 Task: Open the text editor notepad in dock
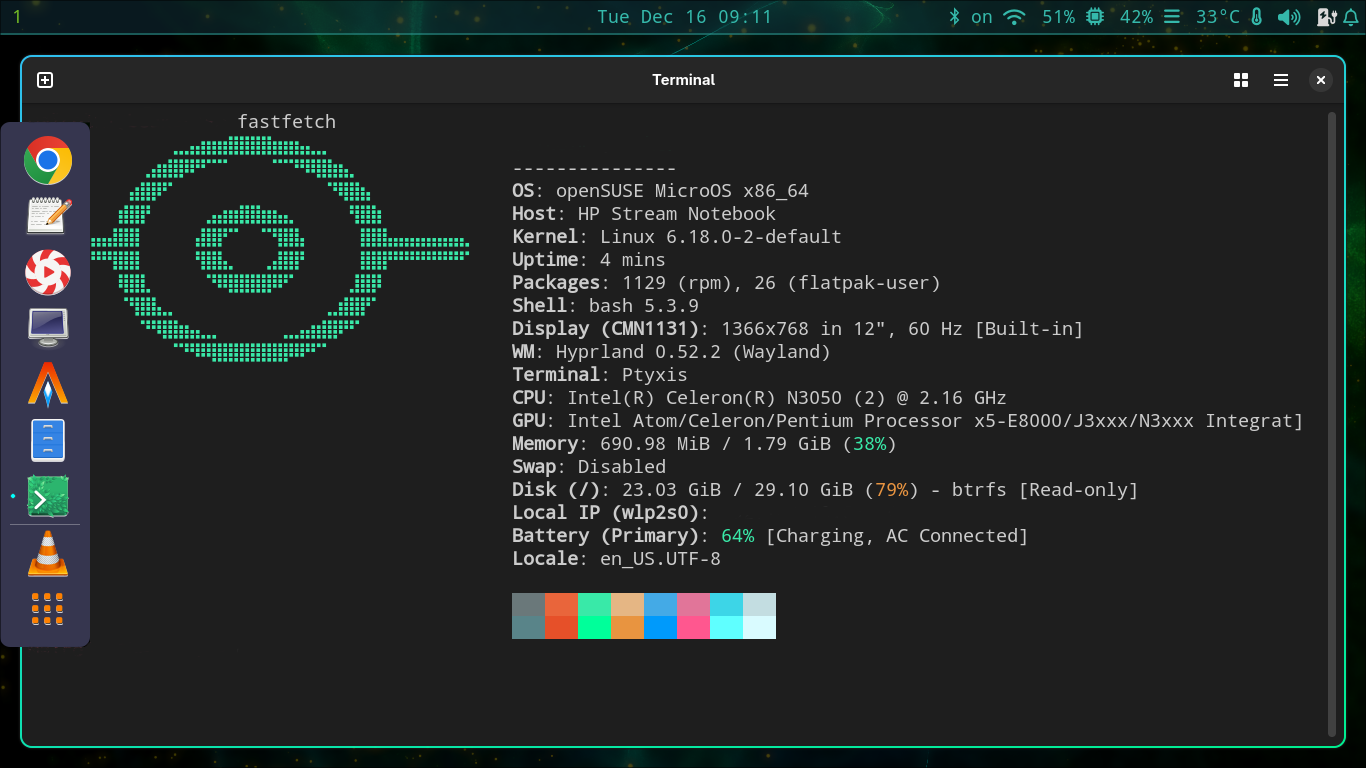(x=48, y=216)
